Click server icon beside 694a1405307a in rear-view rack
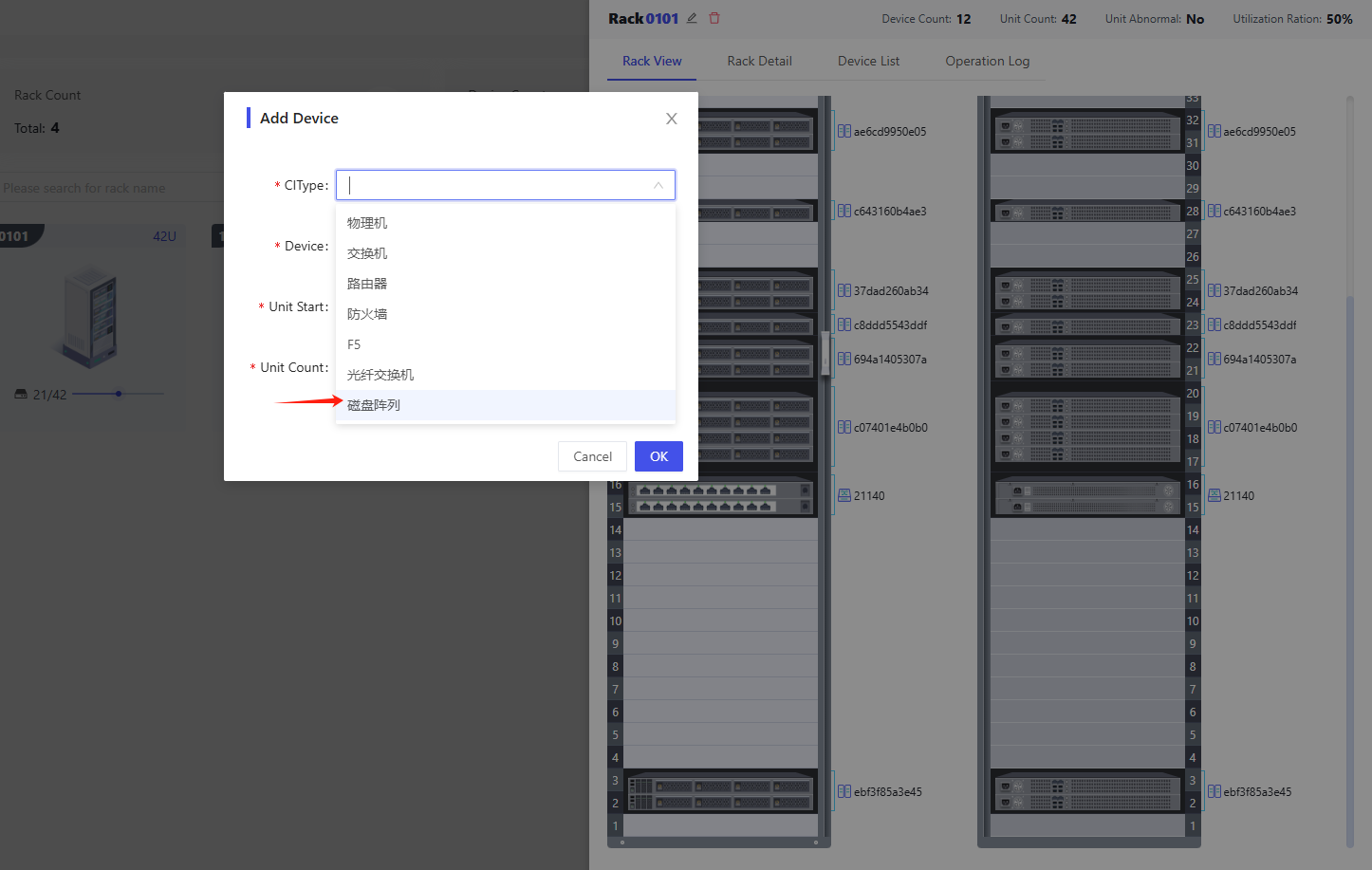The image size is (1372, 870). point(1214,360)
